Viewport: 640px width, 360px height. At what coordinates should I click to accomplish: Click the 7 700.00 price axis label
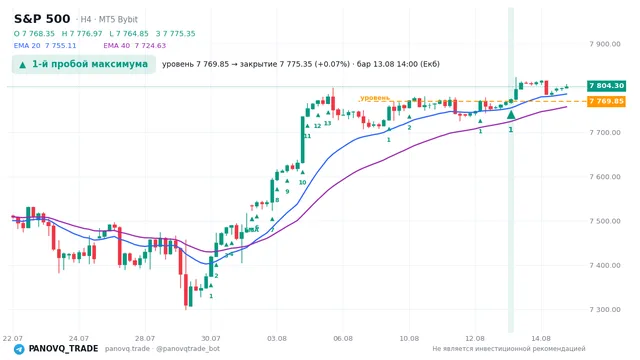[605, 132]
